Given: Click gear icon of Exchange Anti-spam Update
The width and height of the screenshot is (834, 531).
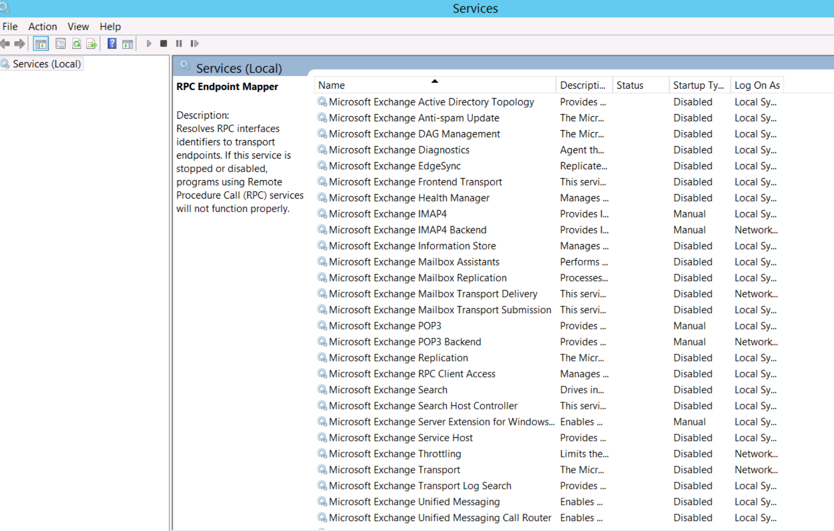Looking at the screenshot, I should pos(322,118).
